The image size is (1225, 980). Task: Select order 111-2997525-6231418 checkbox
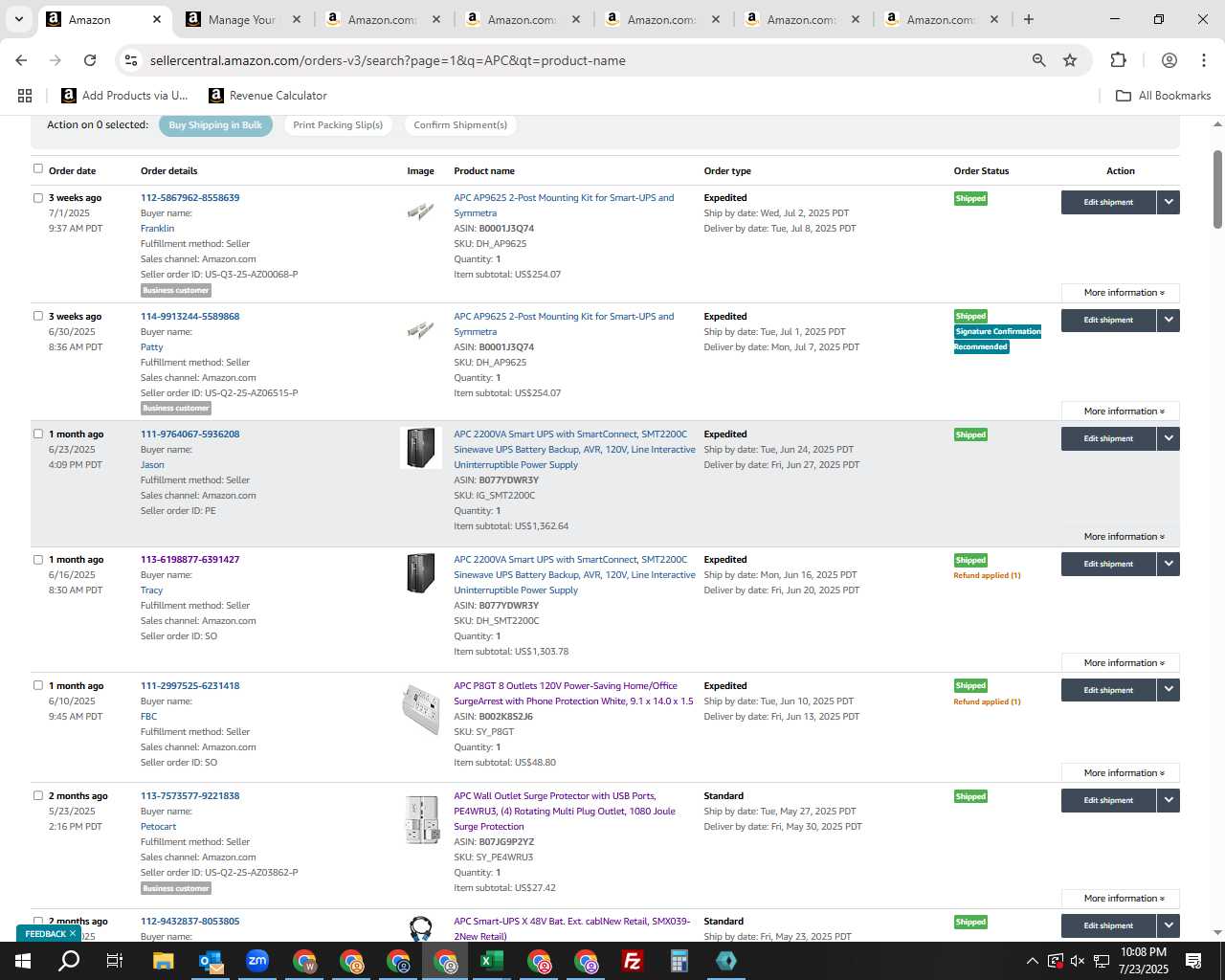click(38, 685)
